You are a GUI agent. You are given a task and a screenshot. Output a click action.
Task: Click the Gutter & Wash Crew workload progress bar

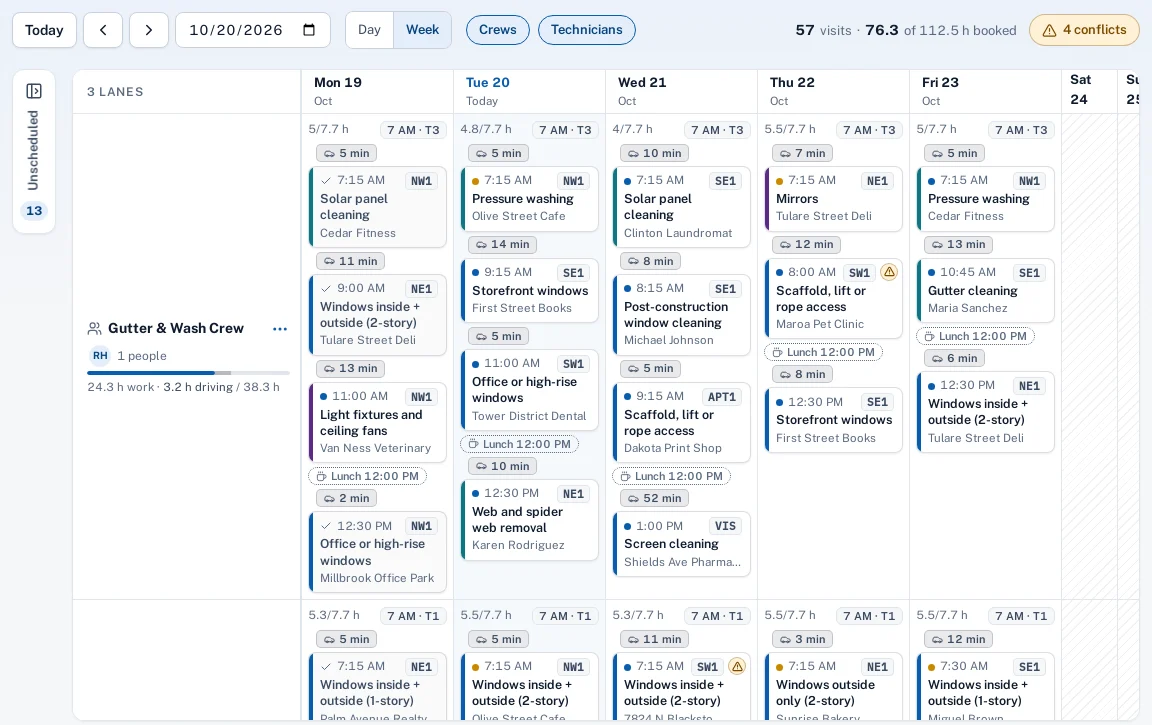tap(188, 373)
